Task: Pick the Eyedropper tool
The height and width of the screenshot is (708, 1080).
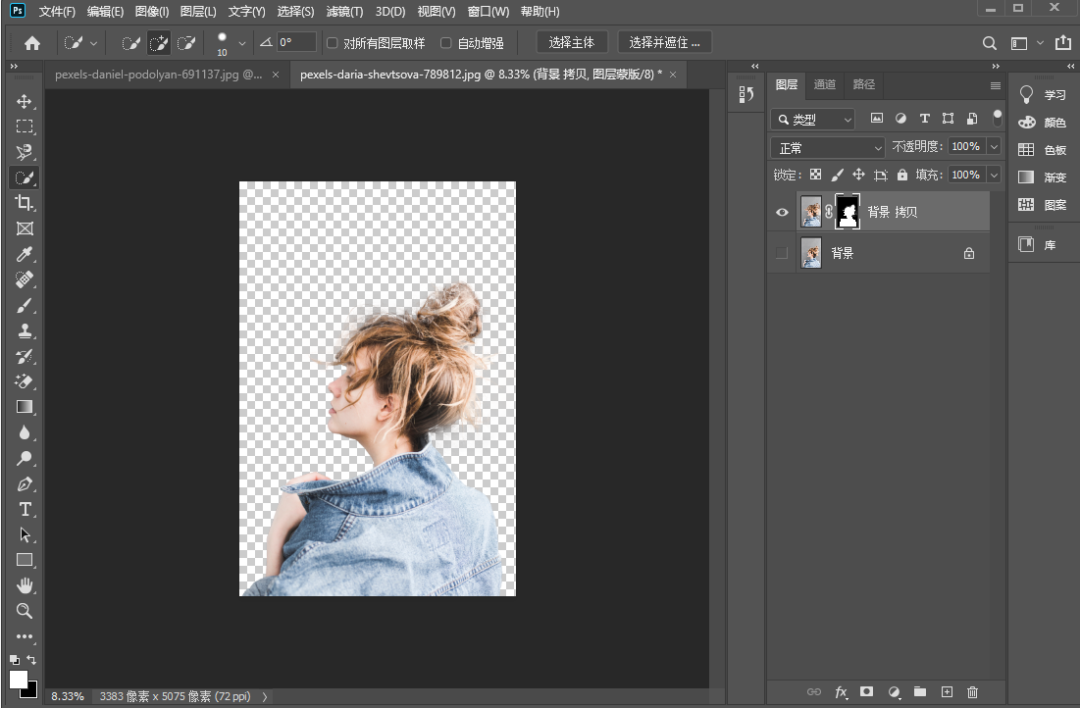Action: [x=25, y=254]
